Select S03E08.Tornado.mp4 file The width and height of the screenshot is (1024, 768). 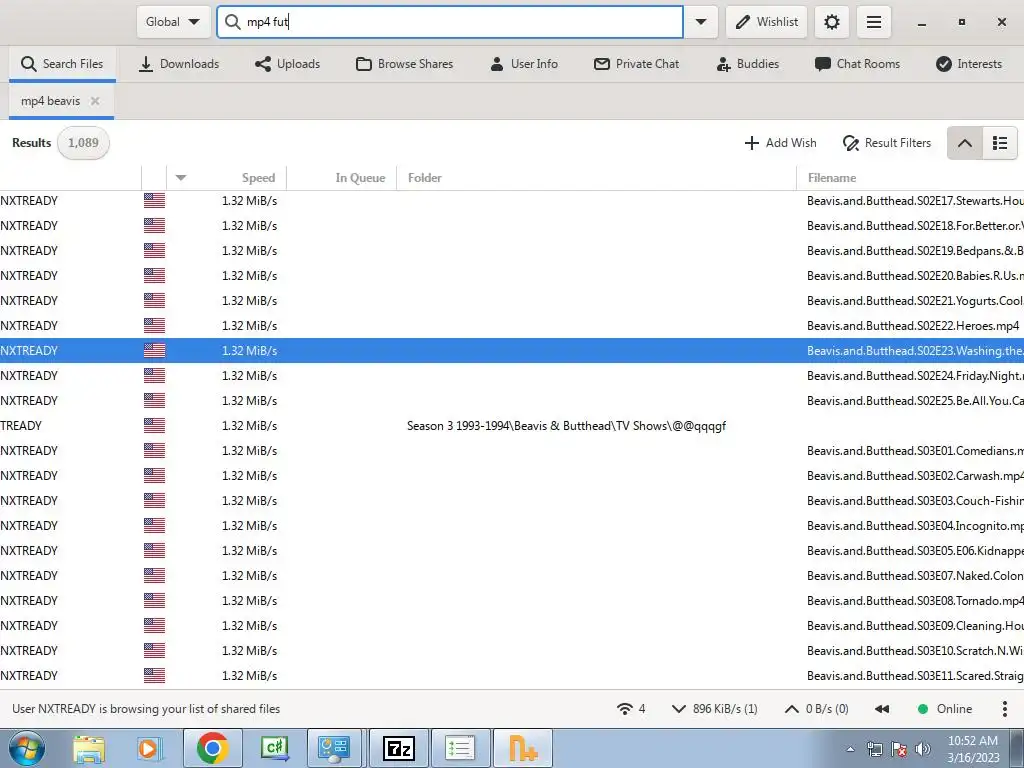tap(512, 601)
